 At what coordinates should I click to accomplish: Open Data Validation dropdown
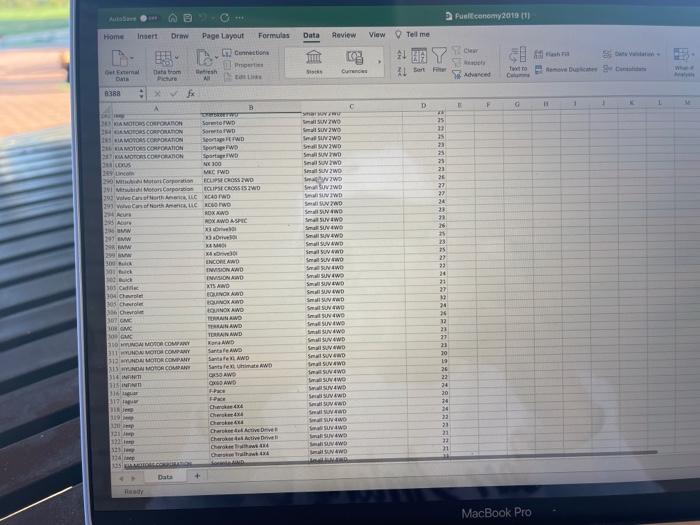pyautogui.click(x=631, y=54)
